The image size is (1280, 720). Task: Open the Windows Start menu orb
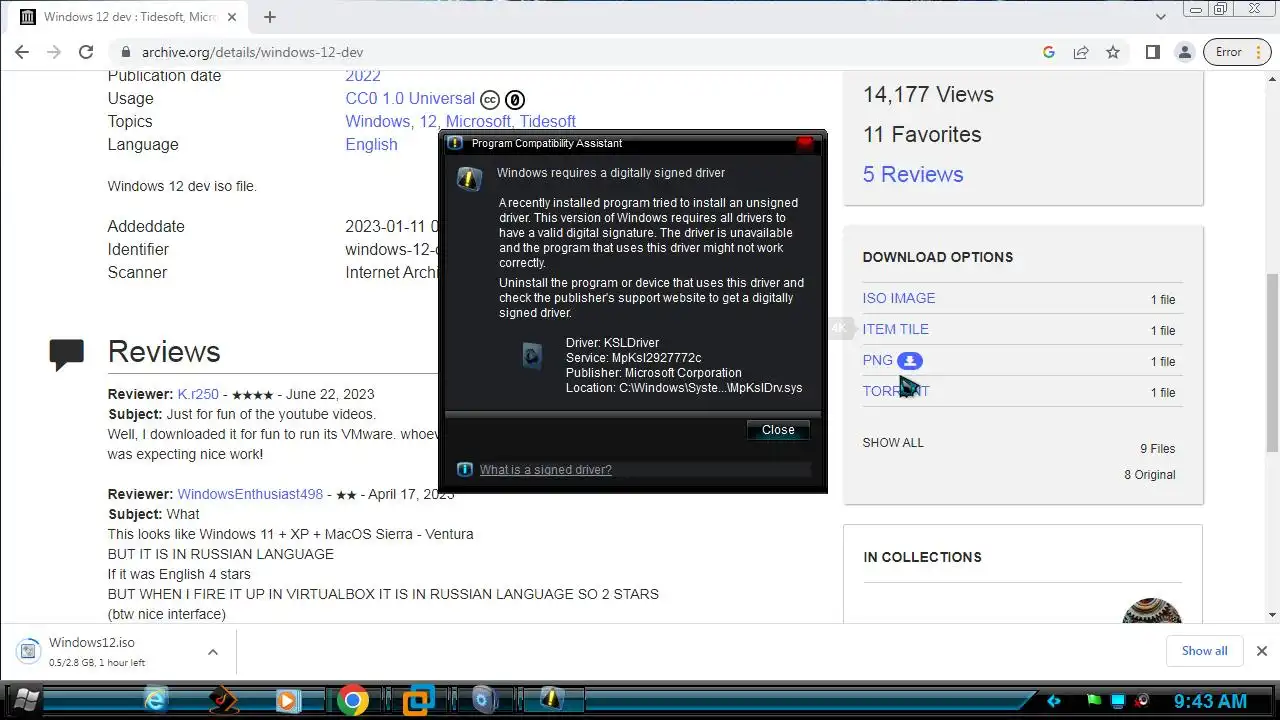[x=27, y=700]
